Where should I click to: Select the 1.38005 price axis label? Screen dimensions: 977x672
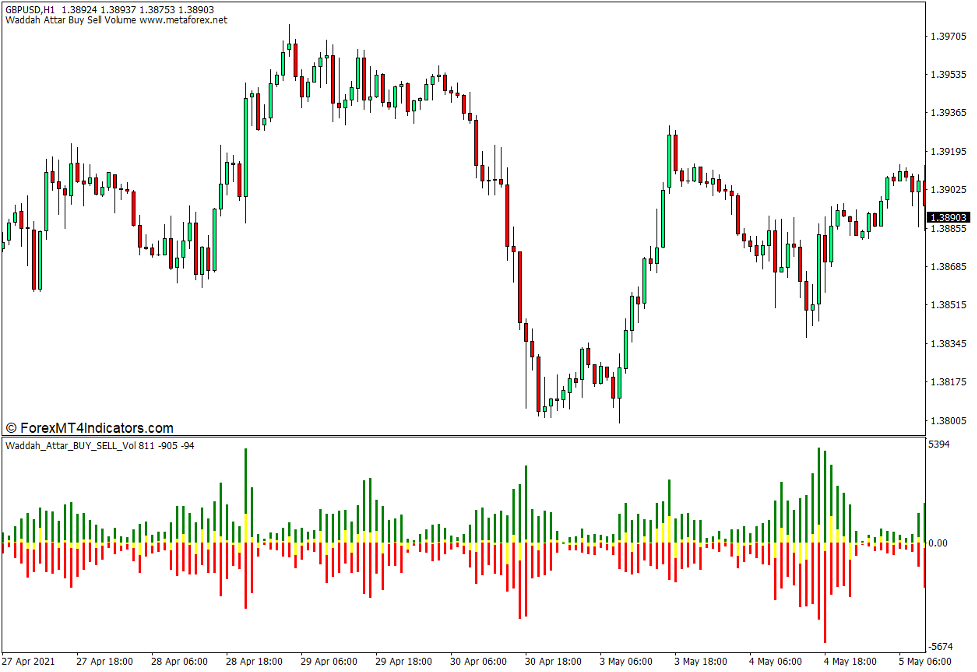948,421
